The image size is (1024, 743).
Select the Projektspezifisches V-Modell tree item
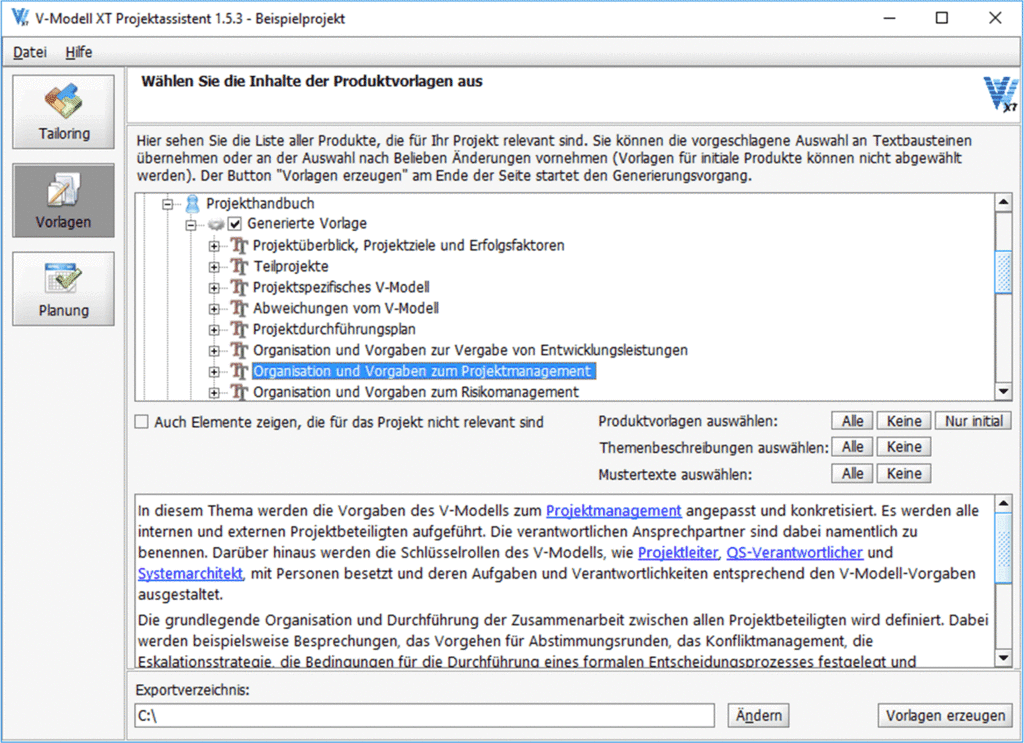click(341, 287)
